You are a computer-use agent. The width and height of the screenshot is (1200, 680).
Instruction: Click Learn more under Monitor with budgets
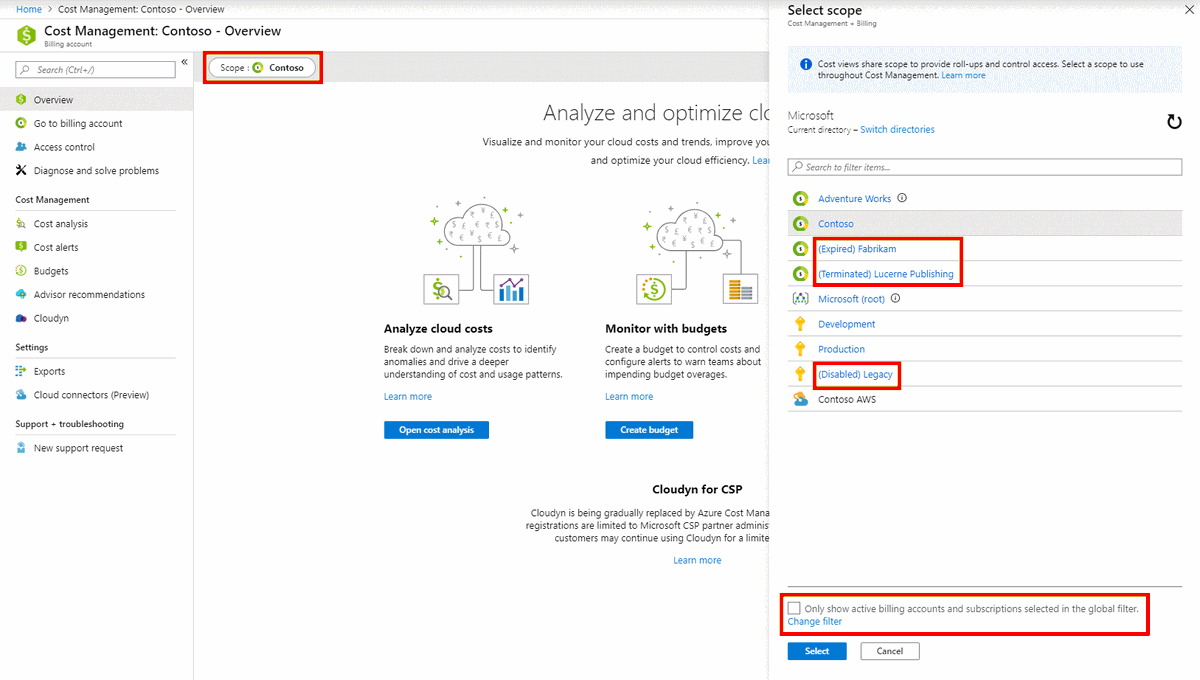[x=629, y=397]
